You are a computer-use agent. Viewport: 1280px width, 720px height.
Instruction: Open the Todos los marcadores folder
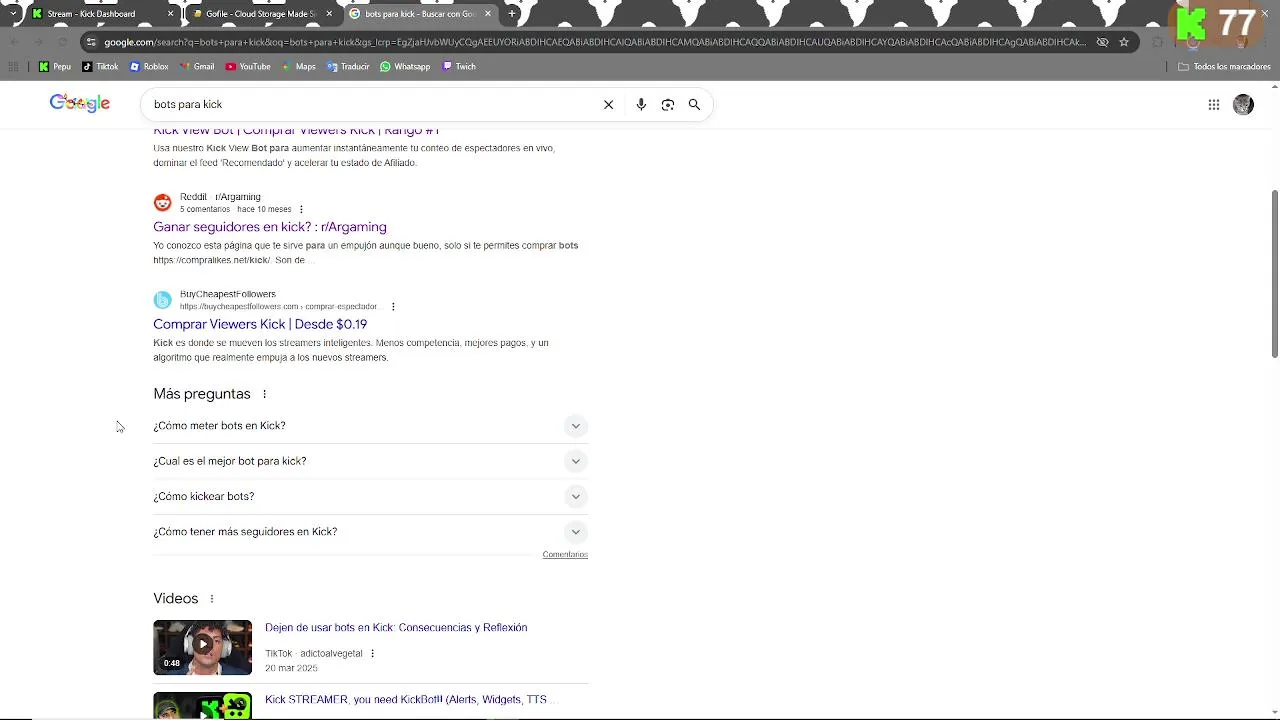point(1224,67)
